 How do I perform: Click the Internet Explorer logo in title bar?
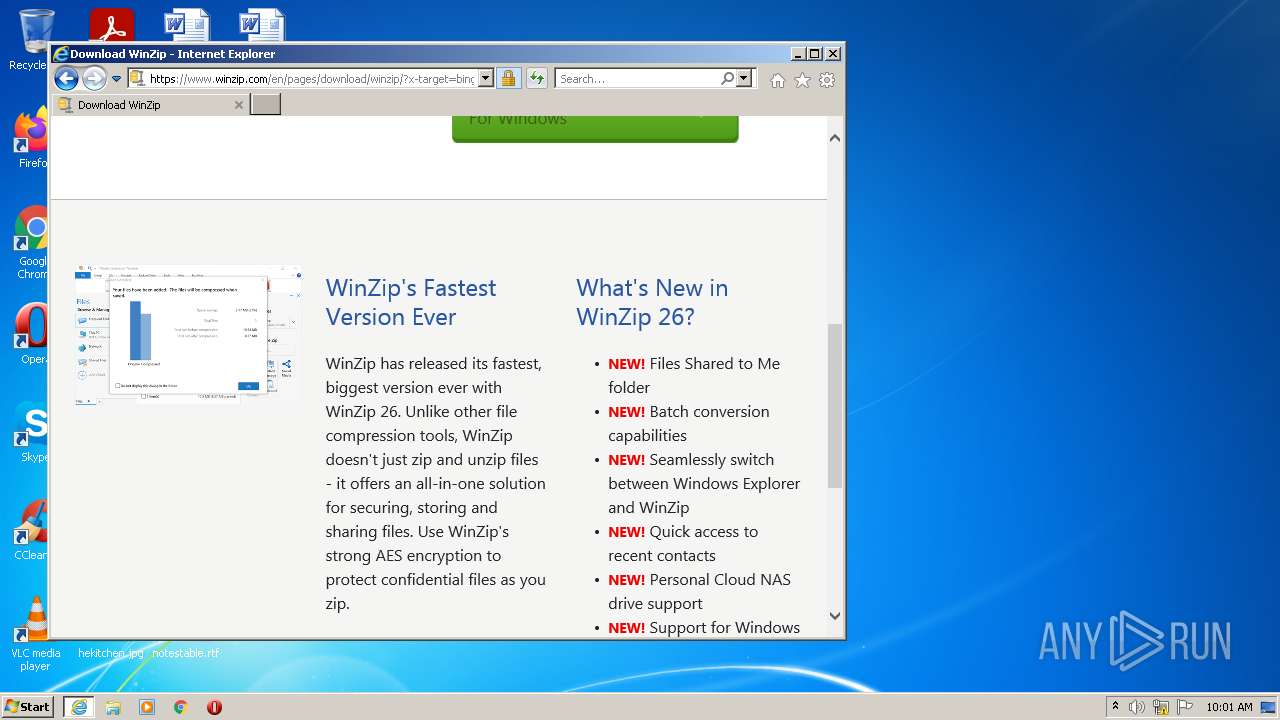(60, 54)
